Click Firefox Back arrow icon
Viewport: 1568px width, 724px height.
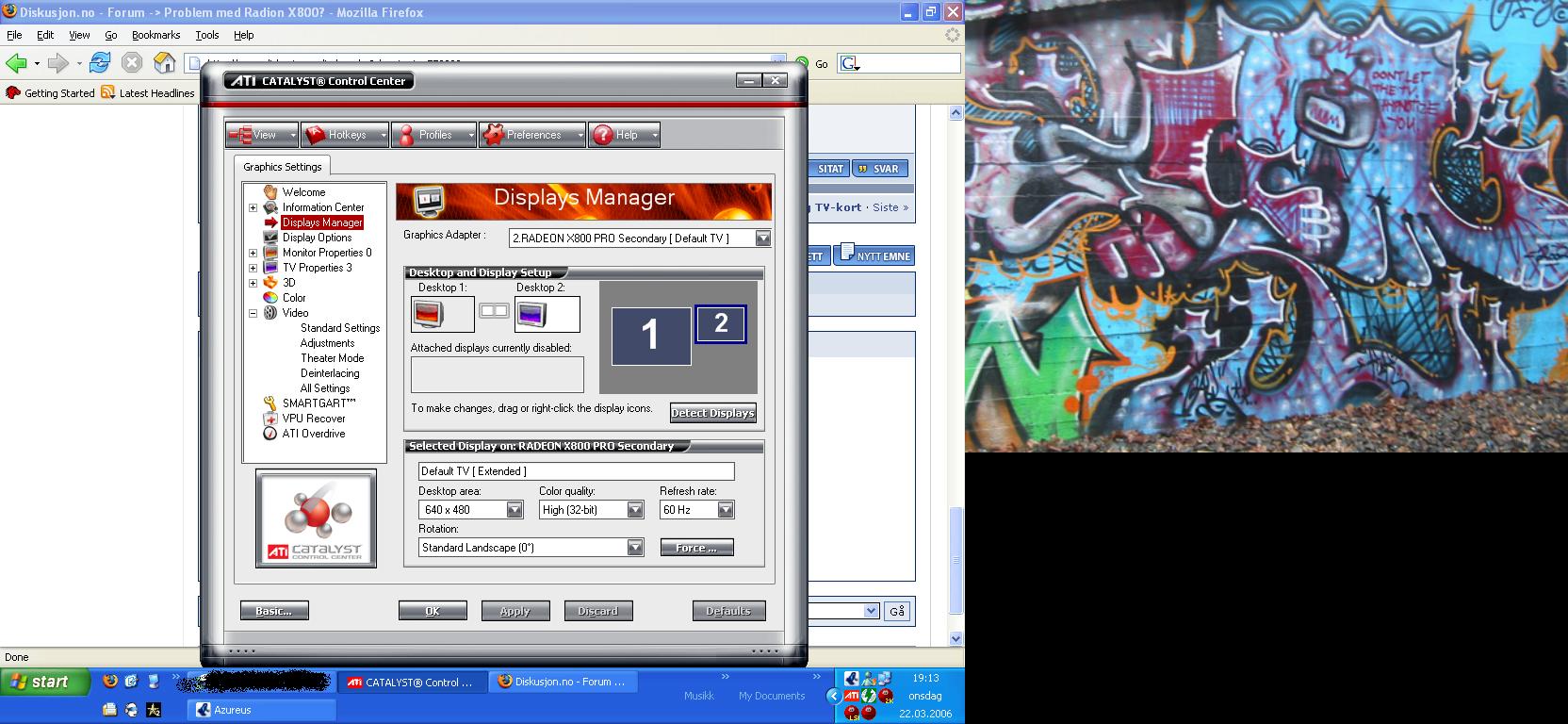pos(16,63)
